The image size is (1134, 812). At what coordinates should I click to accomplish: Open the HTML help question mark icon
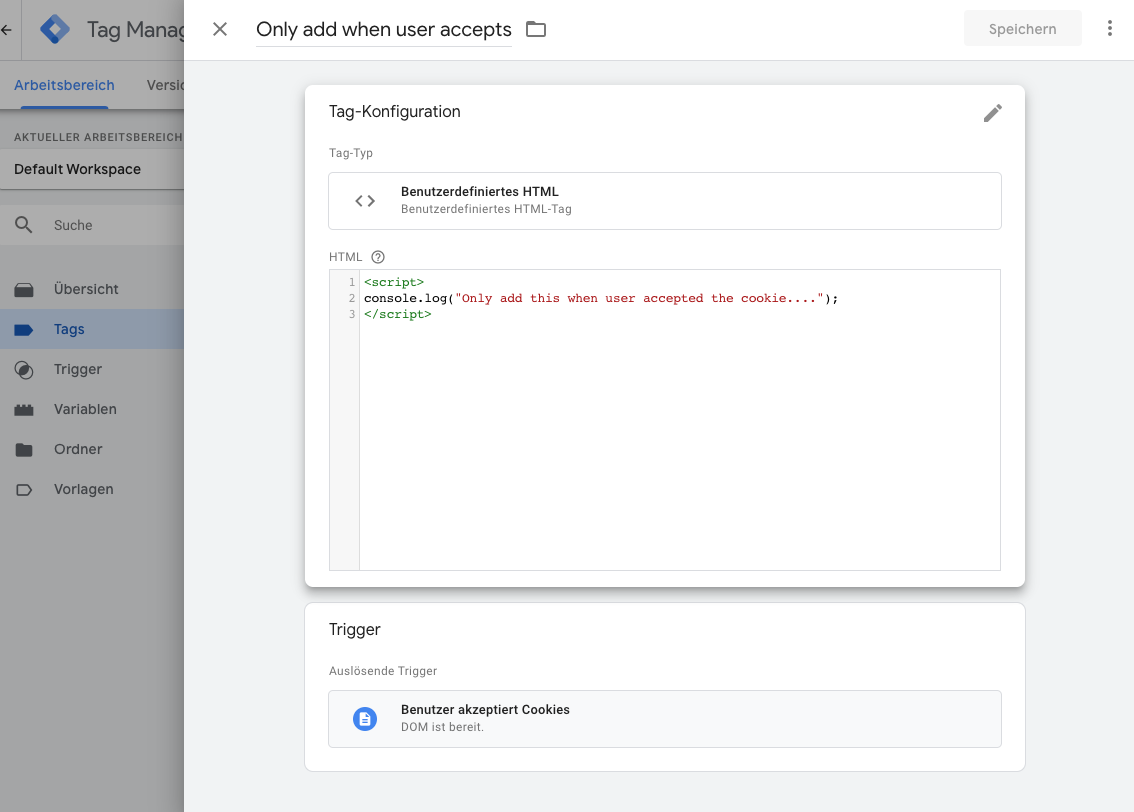point(377,257)
